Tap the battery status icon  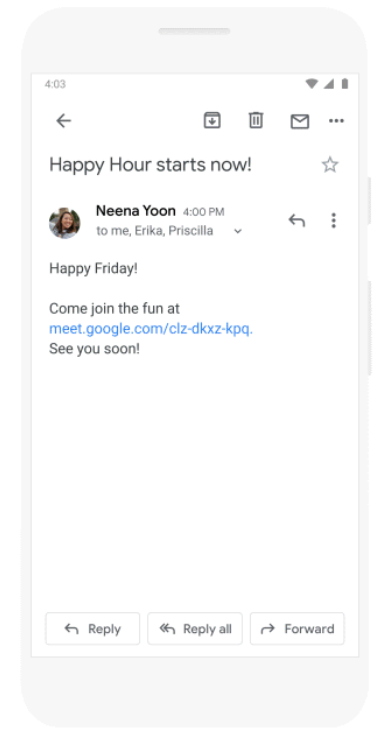click(345, 84)
